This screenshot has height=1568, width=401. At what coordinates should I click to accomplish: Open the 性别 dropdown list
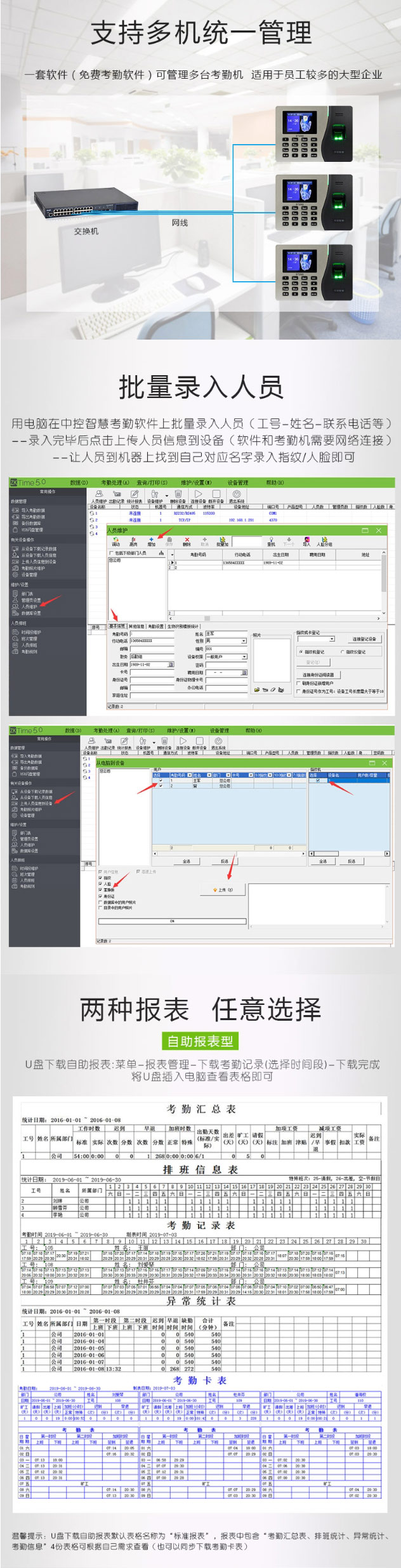pos(244,641)
